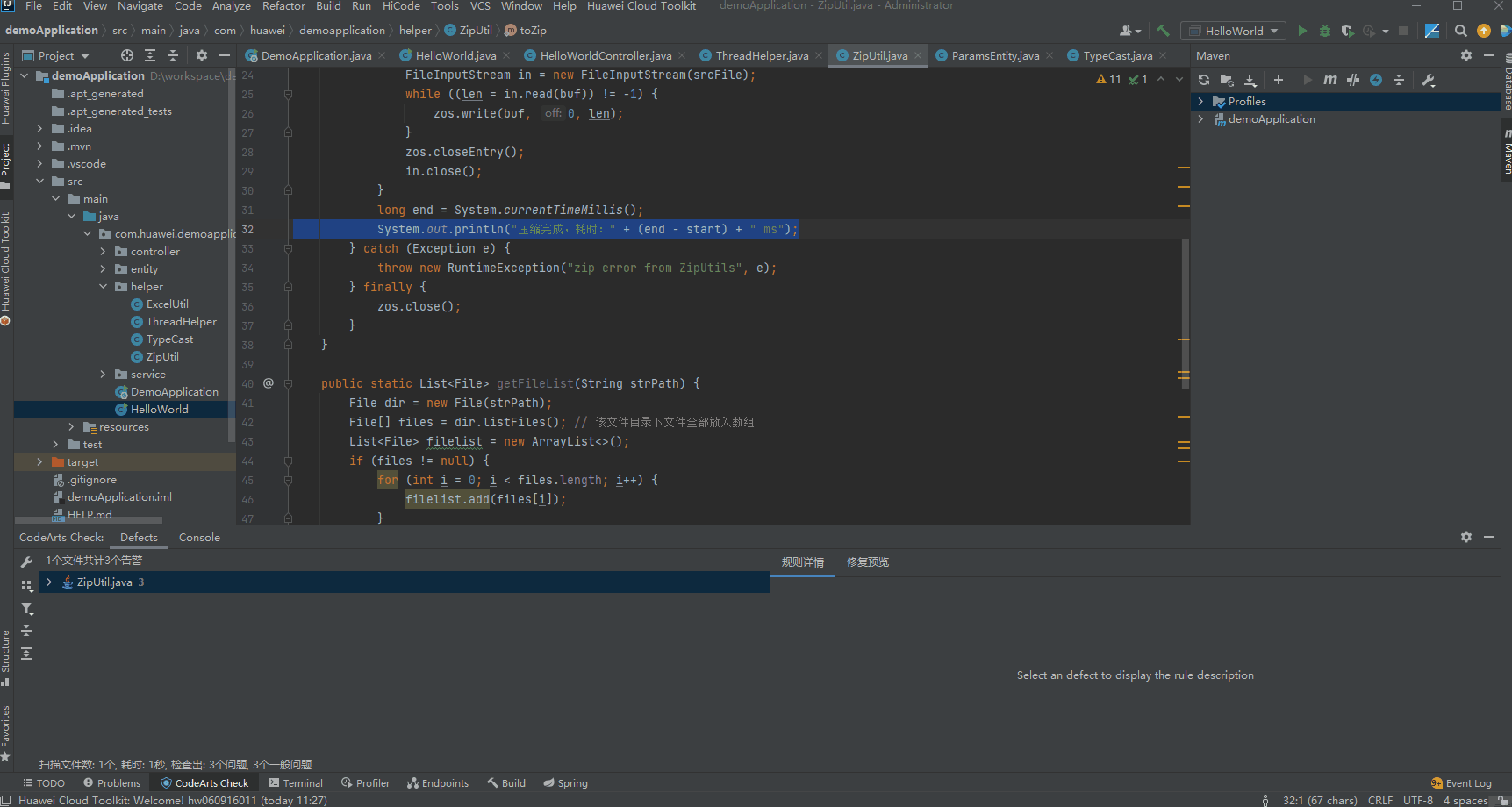Open the HiCode menu
The height and width of the screenshot is (807, 1512).
(401, 6)
